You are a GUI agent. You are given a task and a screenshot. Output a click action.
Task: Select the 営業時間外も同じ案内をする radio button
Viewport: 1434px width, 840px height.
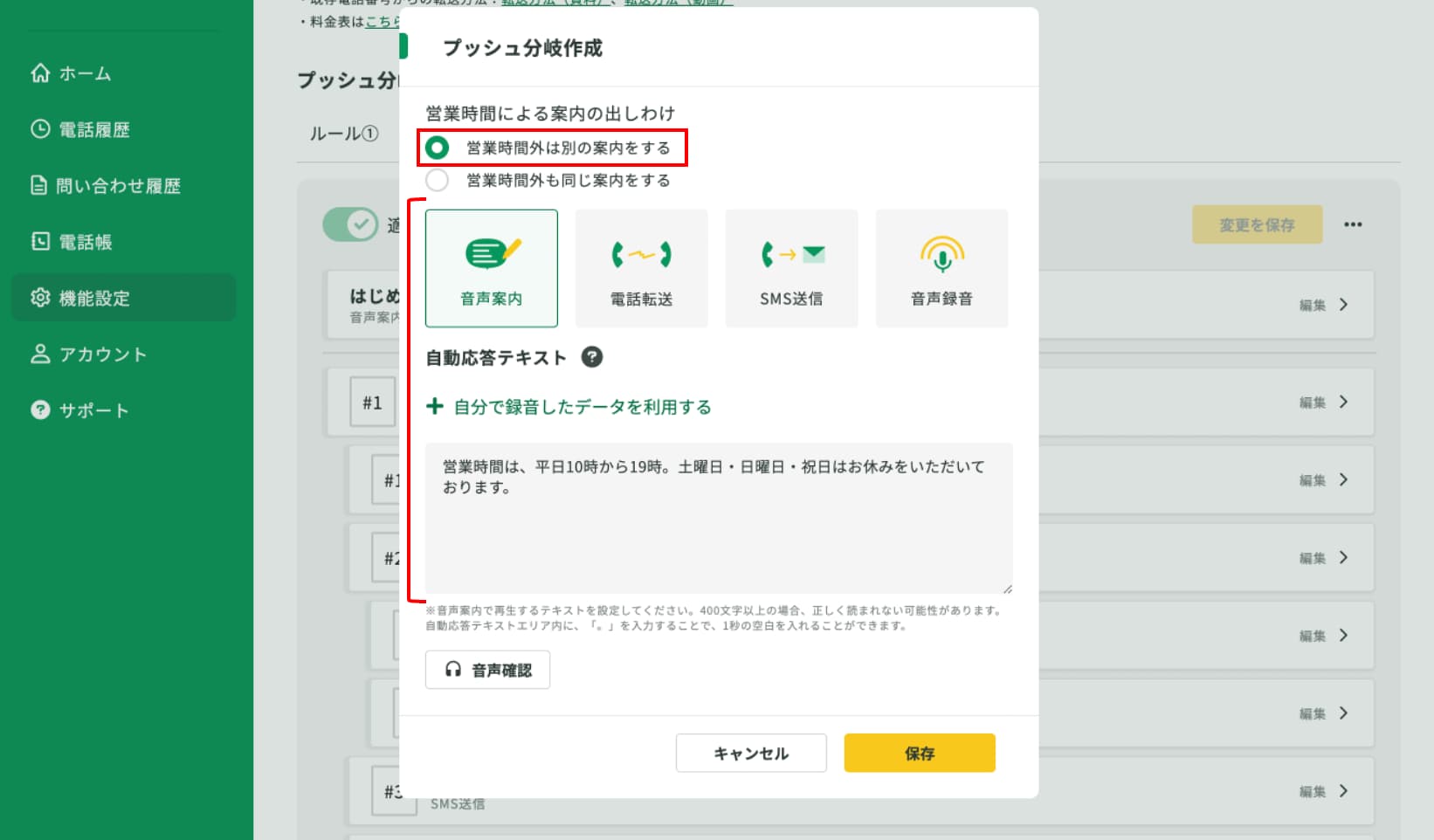point(436,181)
